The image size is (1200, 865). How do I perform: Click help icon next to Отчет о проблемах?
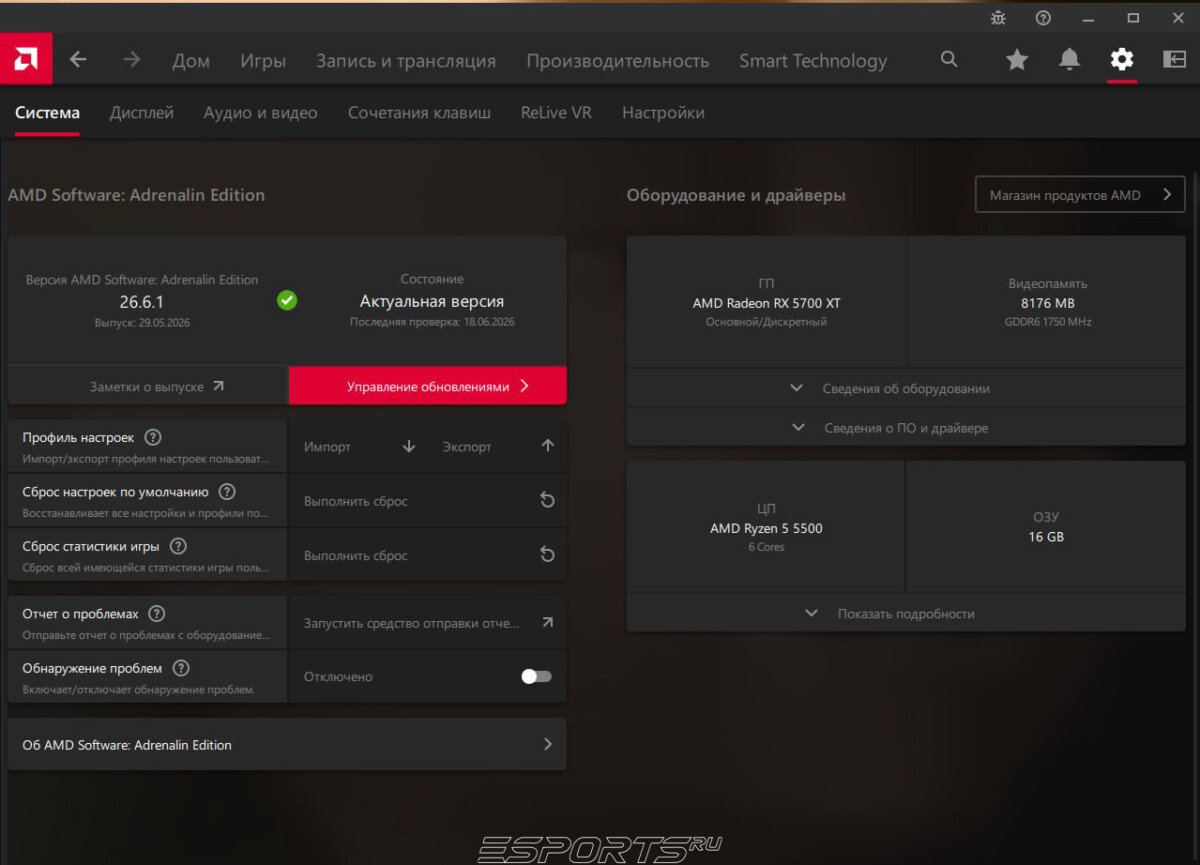click(x=157, y=614)
